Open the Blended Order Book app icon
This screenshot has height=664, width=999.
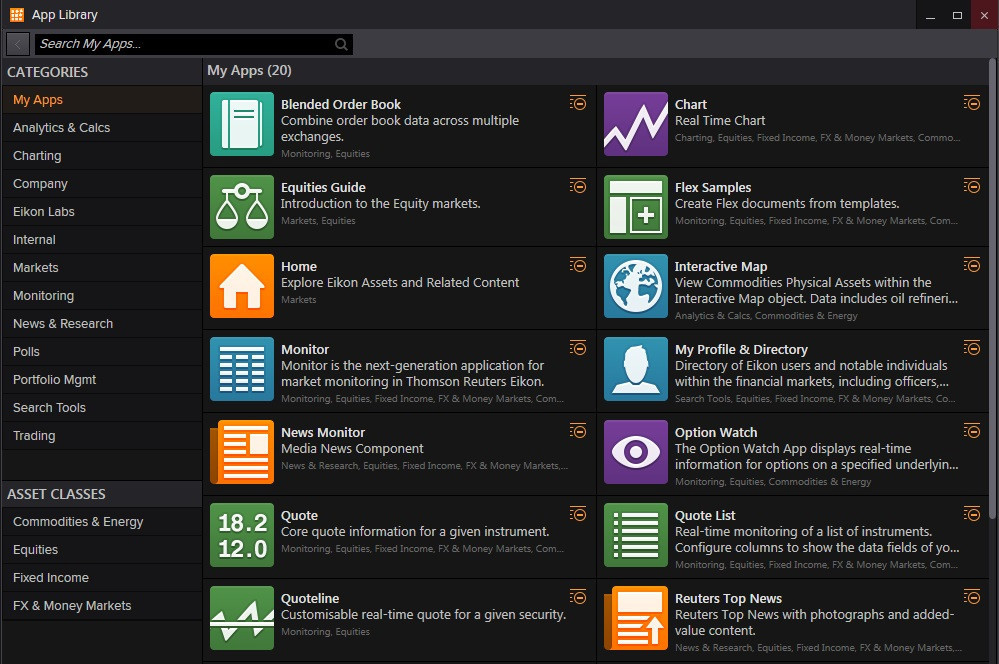pyautogui.click(x=242, y=124)
